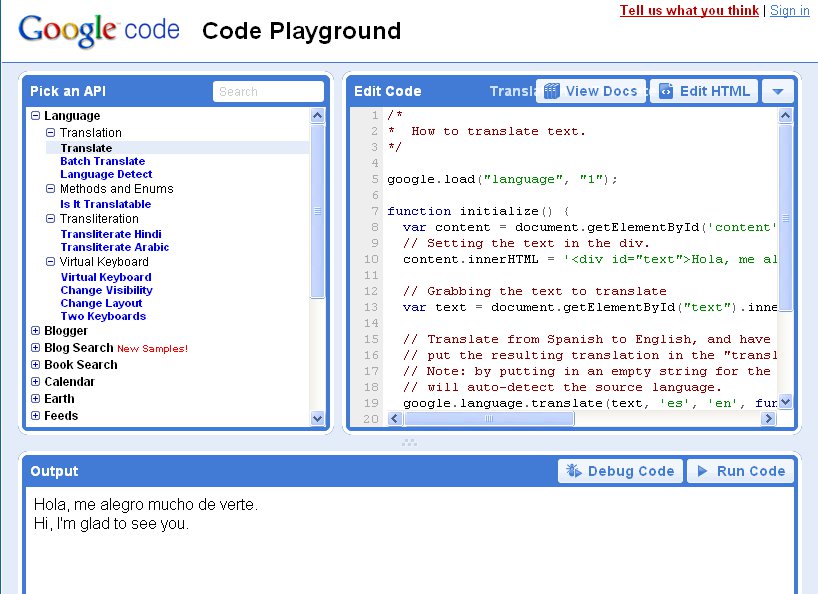Viewport: 818px width, 594px height.
Task: Click the Language category label
Action: pos(72,116)
